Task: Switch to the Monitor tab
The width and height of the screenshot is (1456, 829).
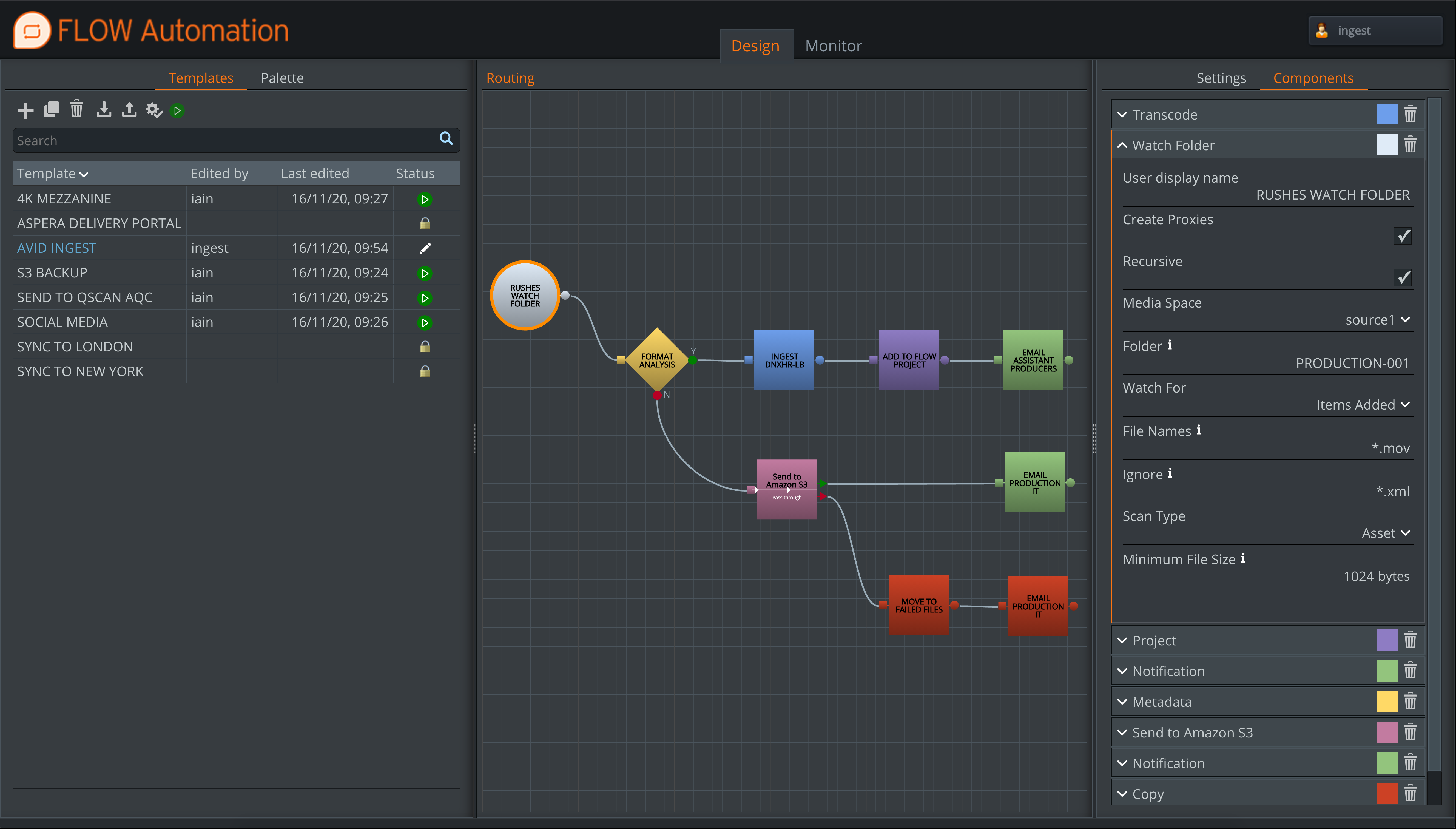Action: pyautogui.click(x=833, y=46)
